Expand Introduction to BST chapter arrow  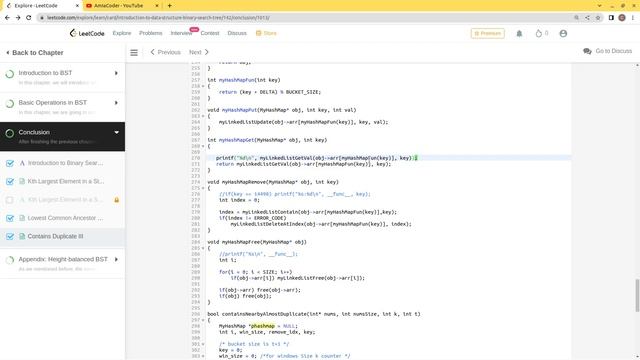[116, 73]
